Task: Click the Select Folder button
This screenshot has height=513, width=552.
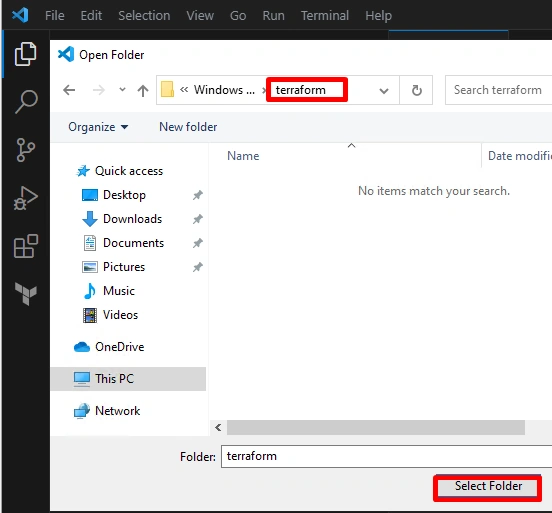Action: click(488, 487)
